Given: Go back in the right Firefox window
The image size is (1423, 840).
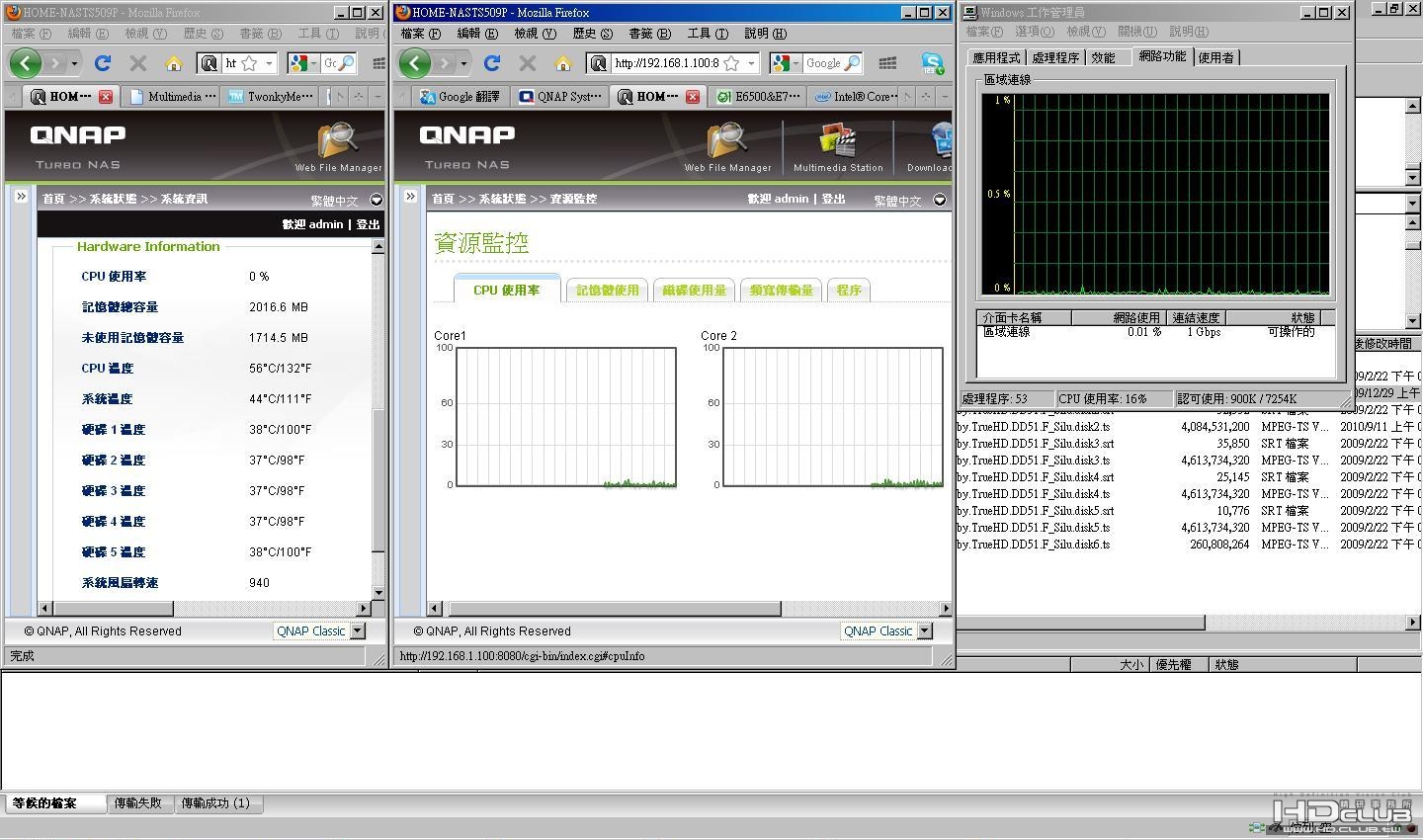Looking at the screenshot, I should point(415,63).
